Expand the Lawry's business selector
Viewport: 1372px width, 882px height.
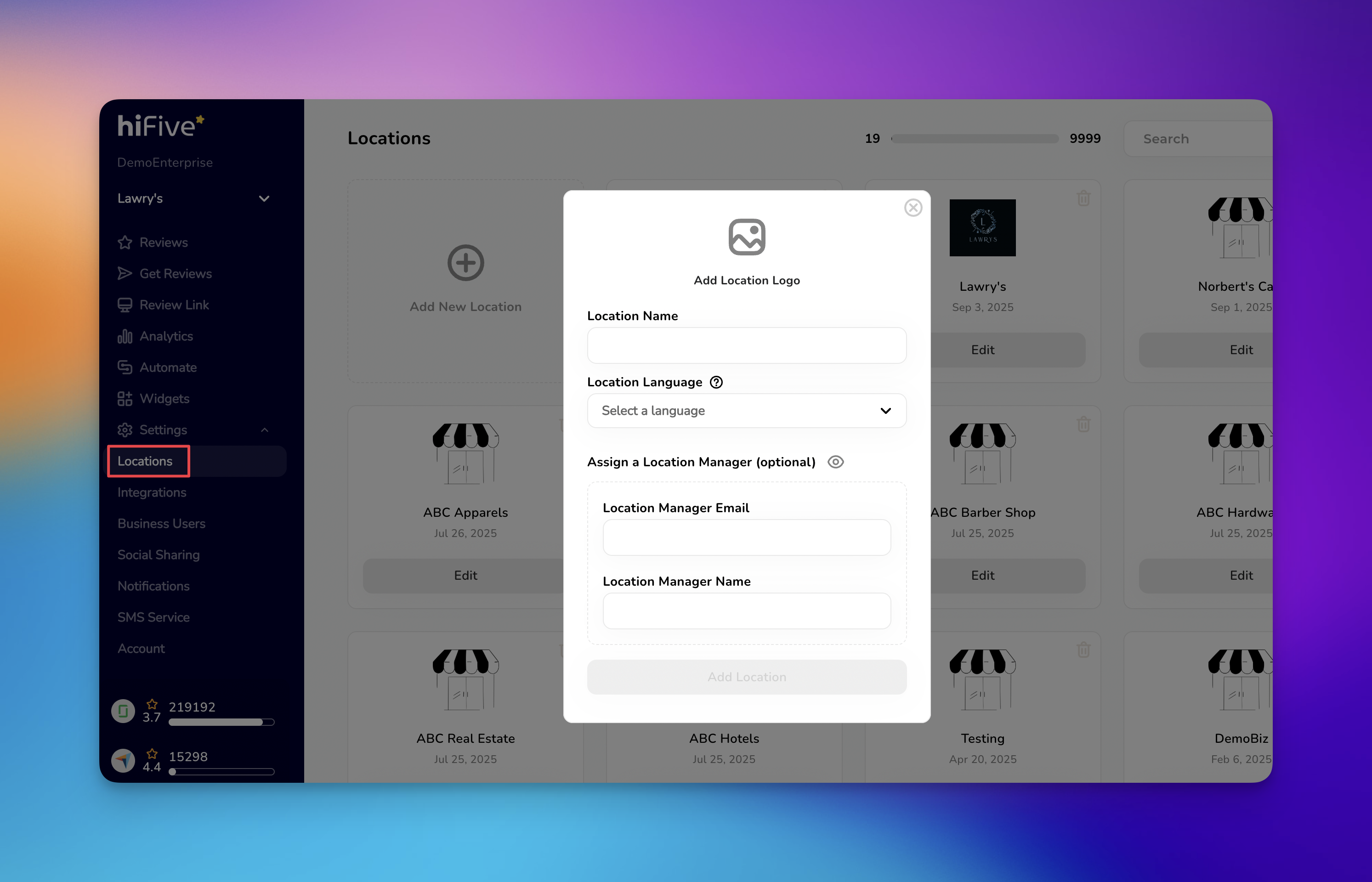pyautogui.click(x=264, y=199)
